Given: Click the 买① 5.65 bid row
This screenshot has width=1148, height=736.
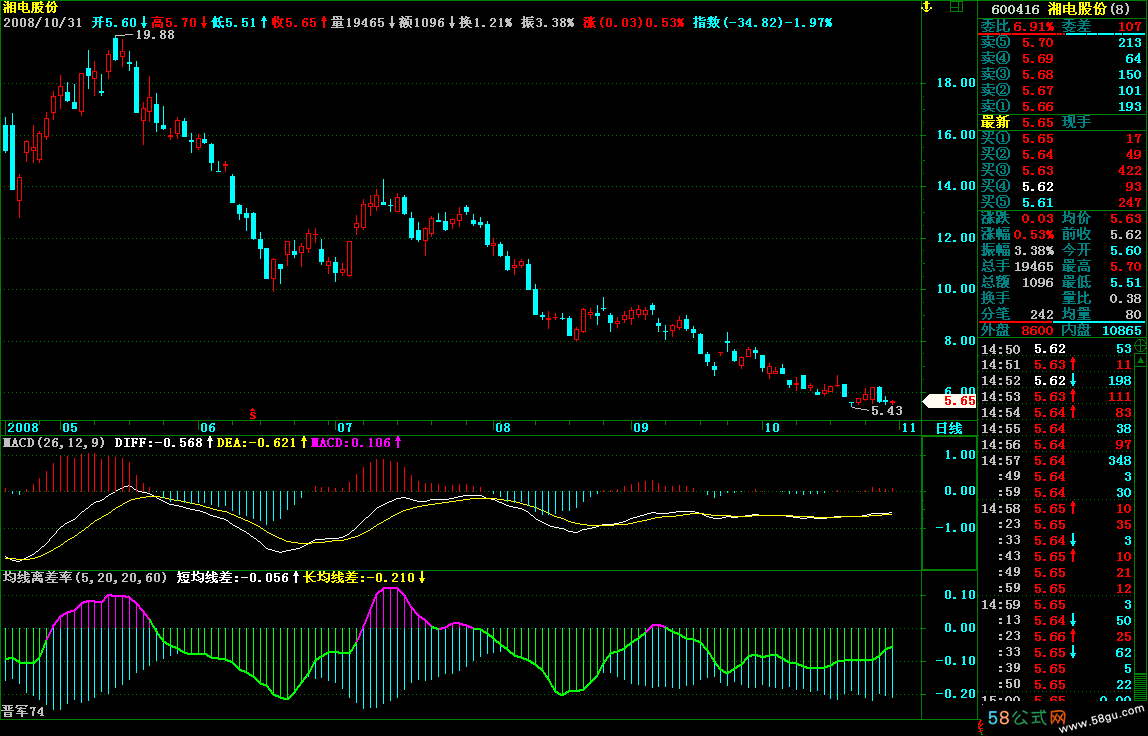Looking at the screenshot, I should (1062, 138).
